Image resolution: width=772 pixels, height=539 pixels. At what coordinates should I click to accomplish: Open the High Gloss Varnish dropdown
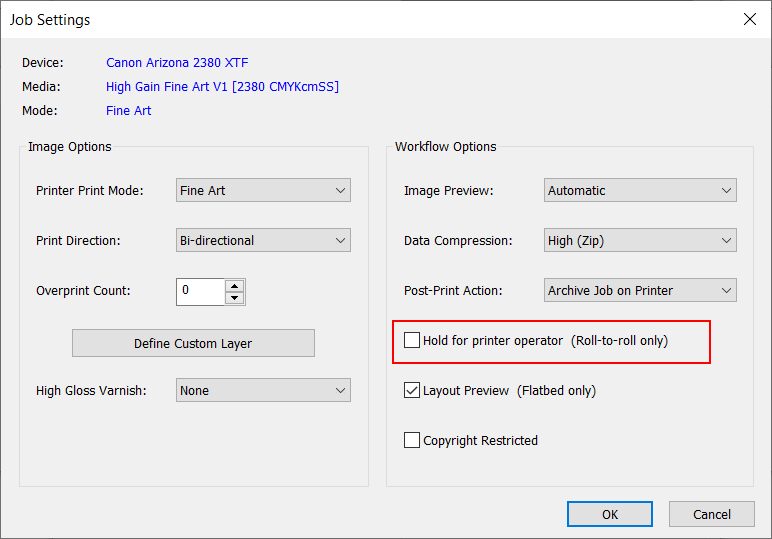click(263, 390)
